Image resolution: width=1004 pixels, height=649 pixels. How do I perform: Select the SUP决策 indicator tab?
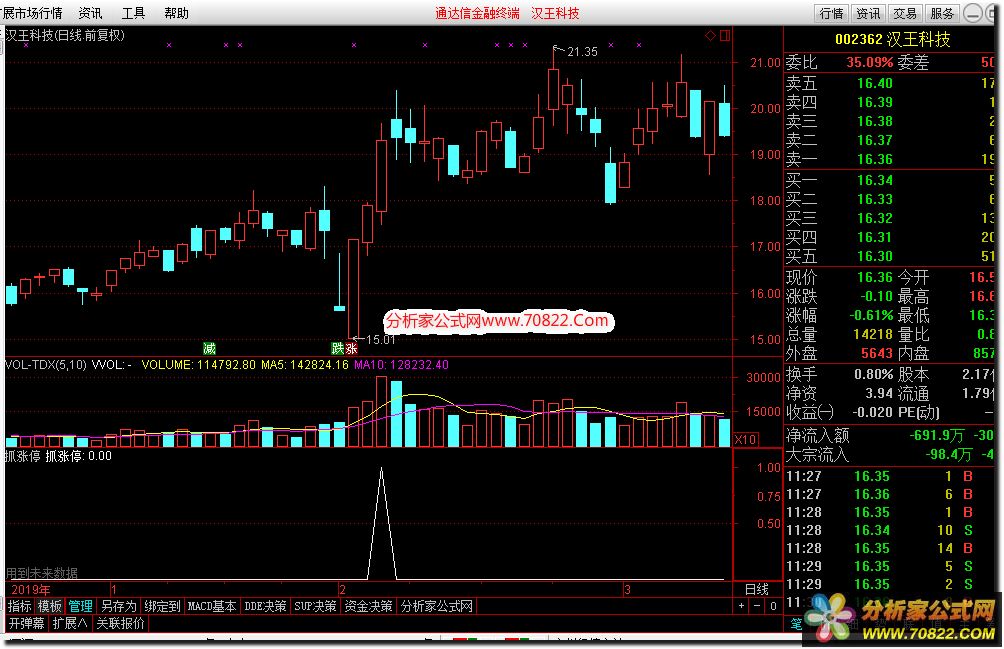click(x=315, y=606)
